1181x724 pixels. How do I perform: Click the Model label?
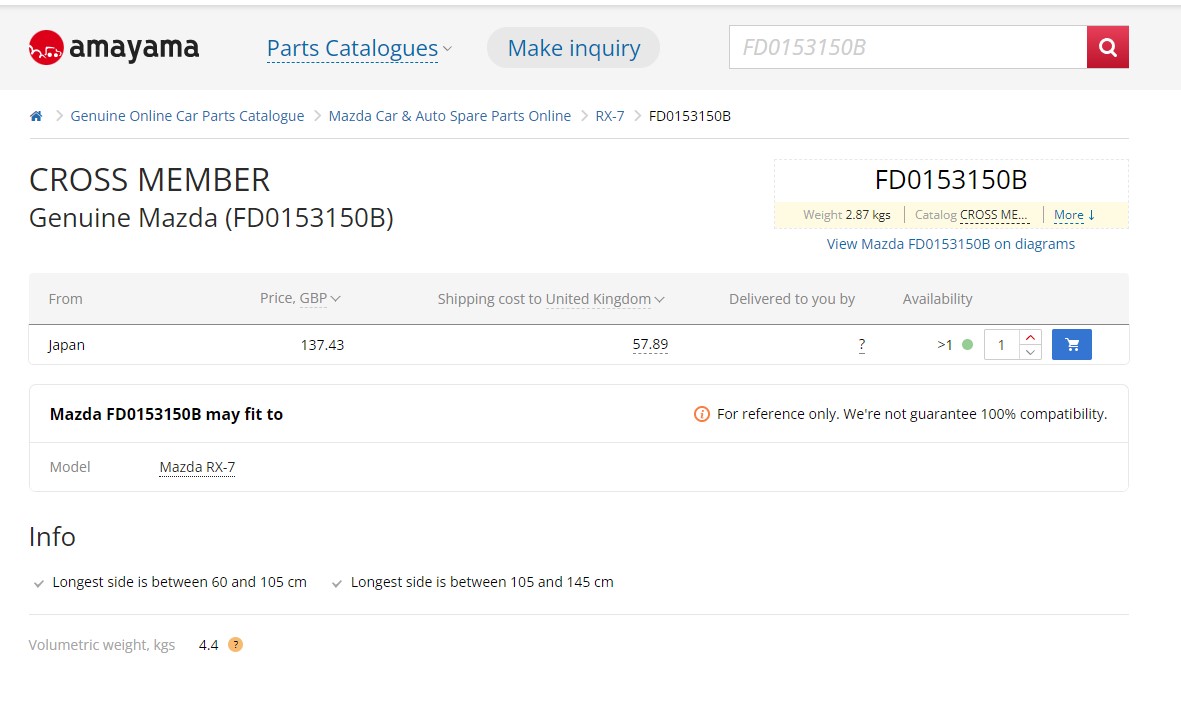70,467
